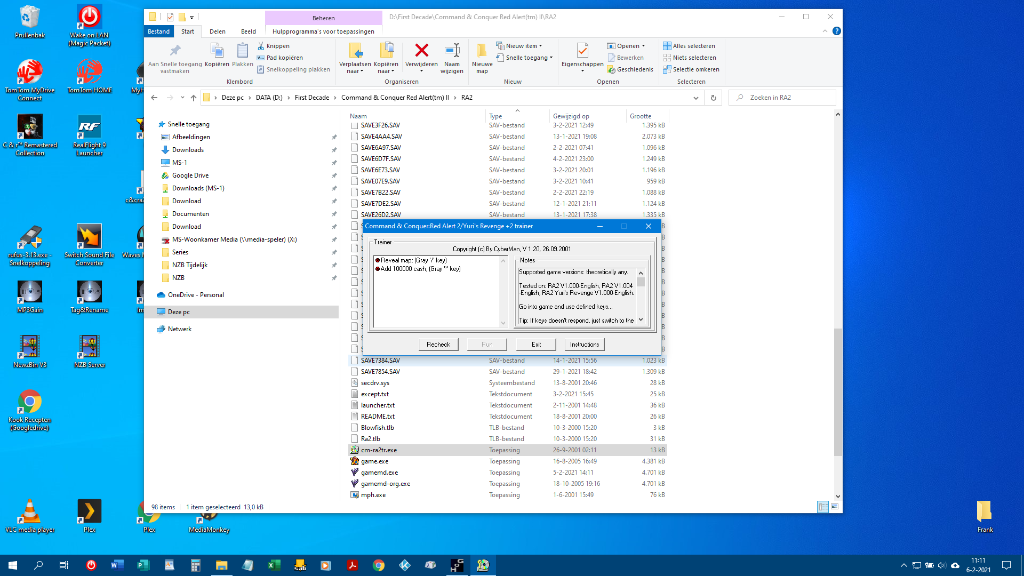Refresh the RA2 folder view
The height and width of the screenshot is (576, 1024).
713,98
